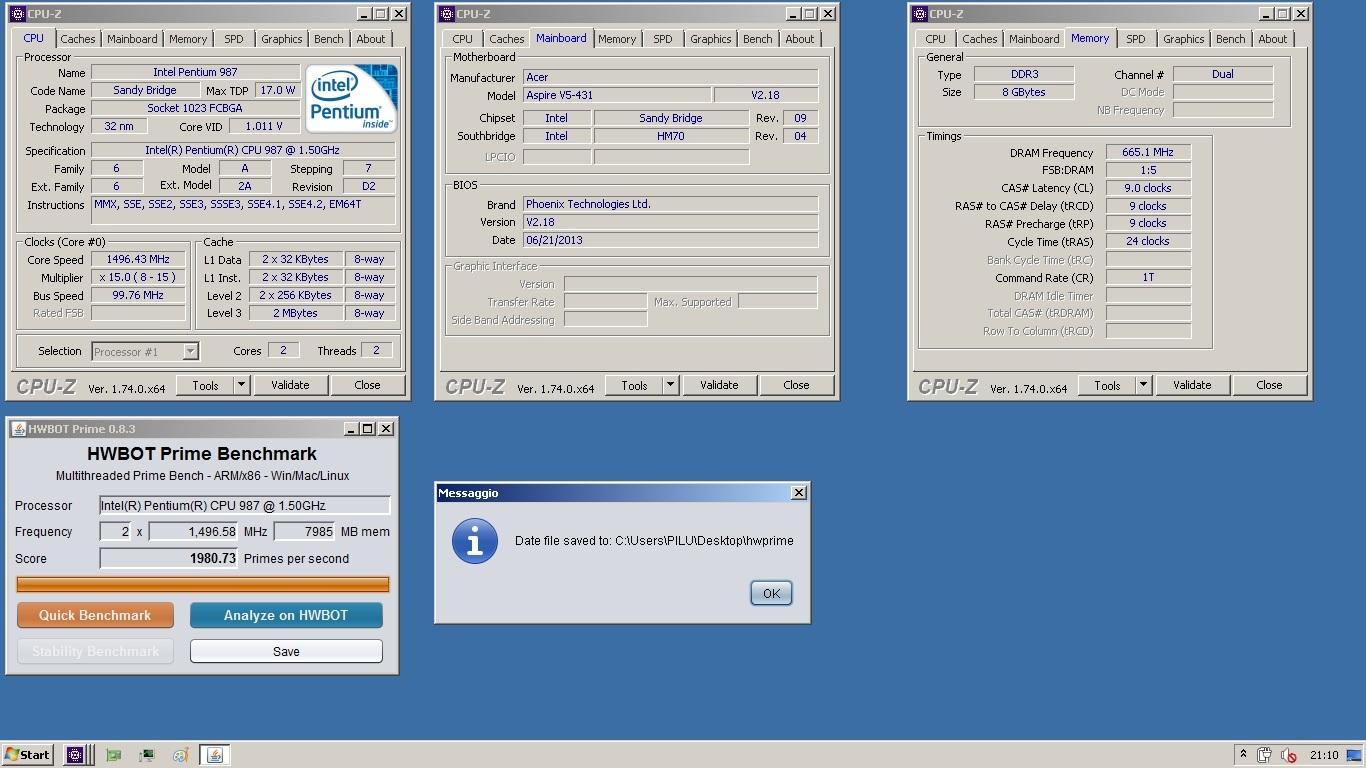Click the Intel Pentium inside logo
The width and height of the screenshot is (1366, 768).
352,98
